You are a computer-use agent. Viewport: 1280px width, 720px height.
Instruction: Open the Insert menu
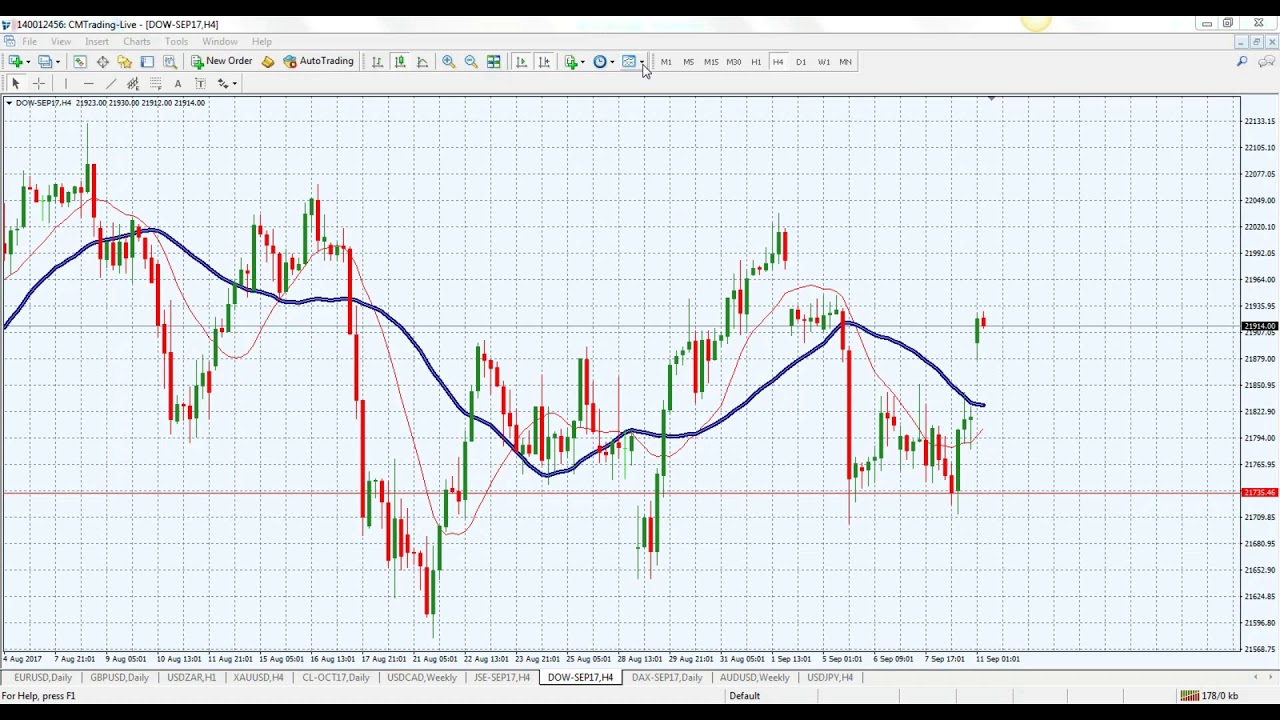click(97, 42)
